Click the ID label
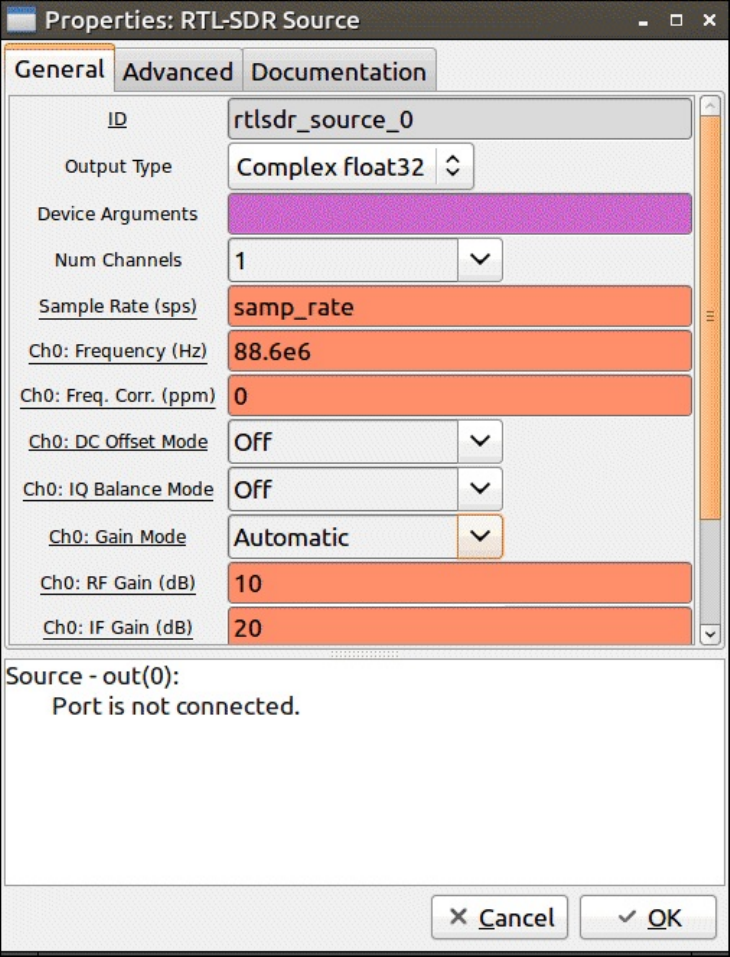The height and width of the screenshot is (957, 730). (x=117, y=119)
